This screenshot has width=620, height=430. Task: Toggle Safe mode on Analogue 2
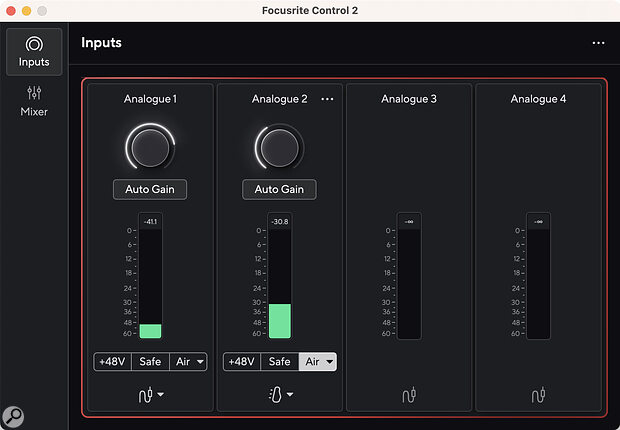click(280, 362)
